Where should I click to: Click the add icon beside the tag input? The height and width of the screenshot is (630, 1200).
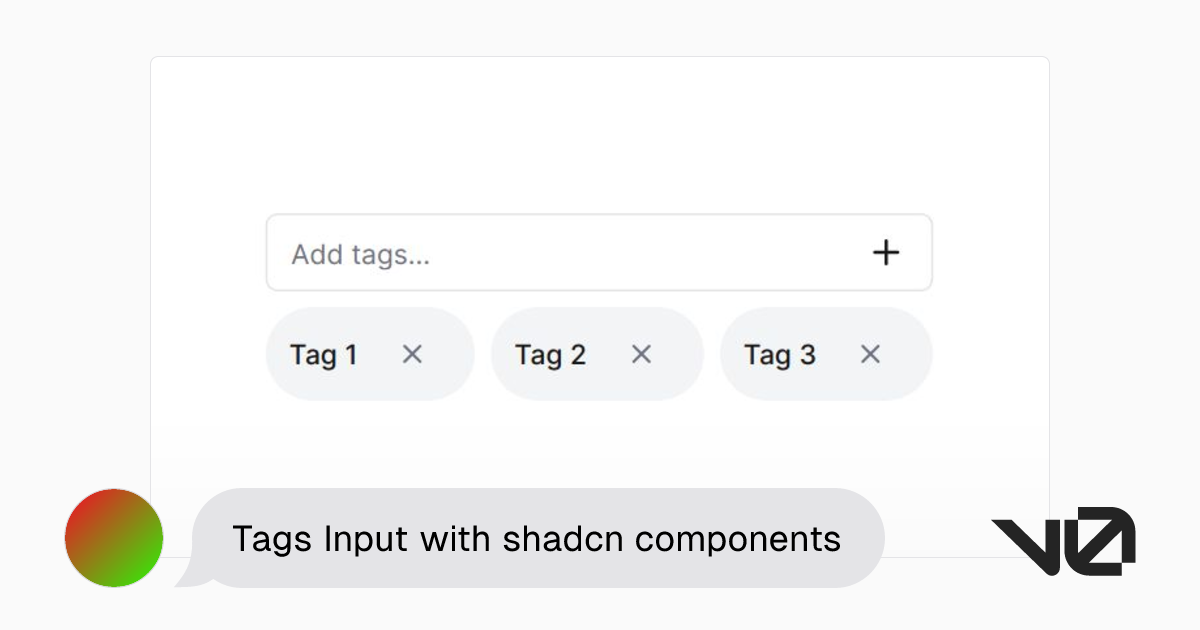[886, 253]
